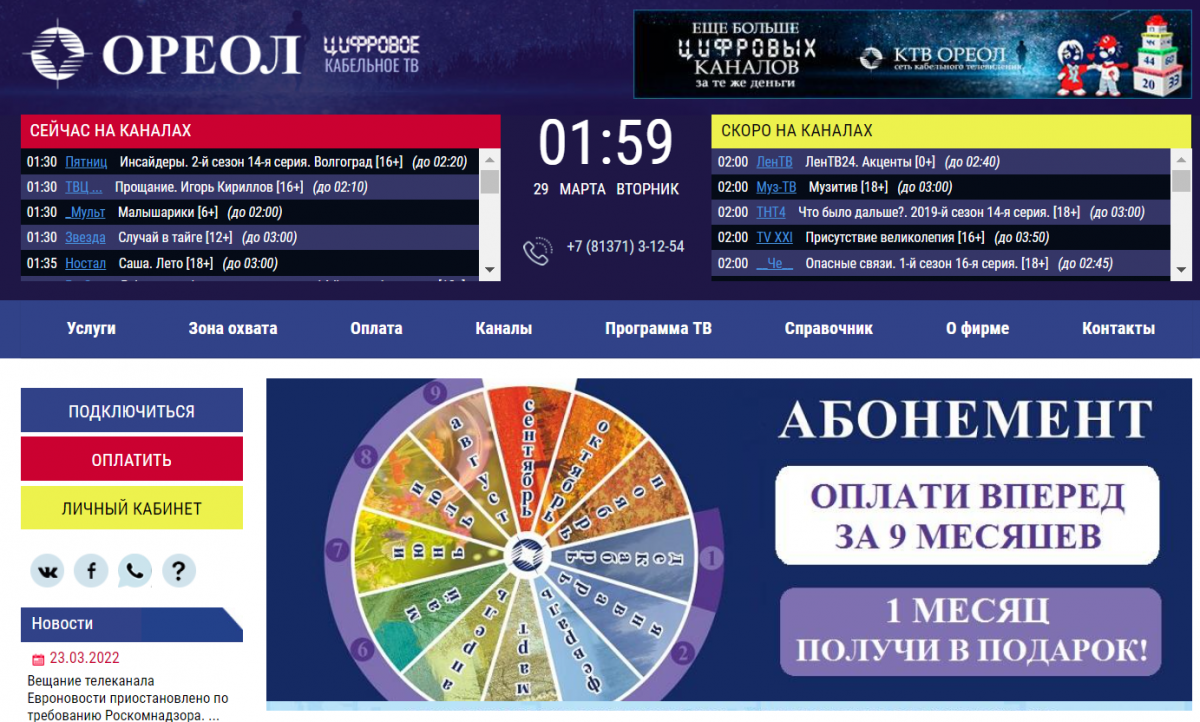This screenshot has height=722, width=1200.
Task: Open the Звезда channel link
Action: point(85,238)
